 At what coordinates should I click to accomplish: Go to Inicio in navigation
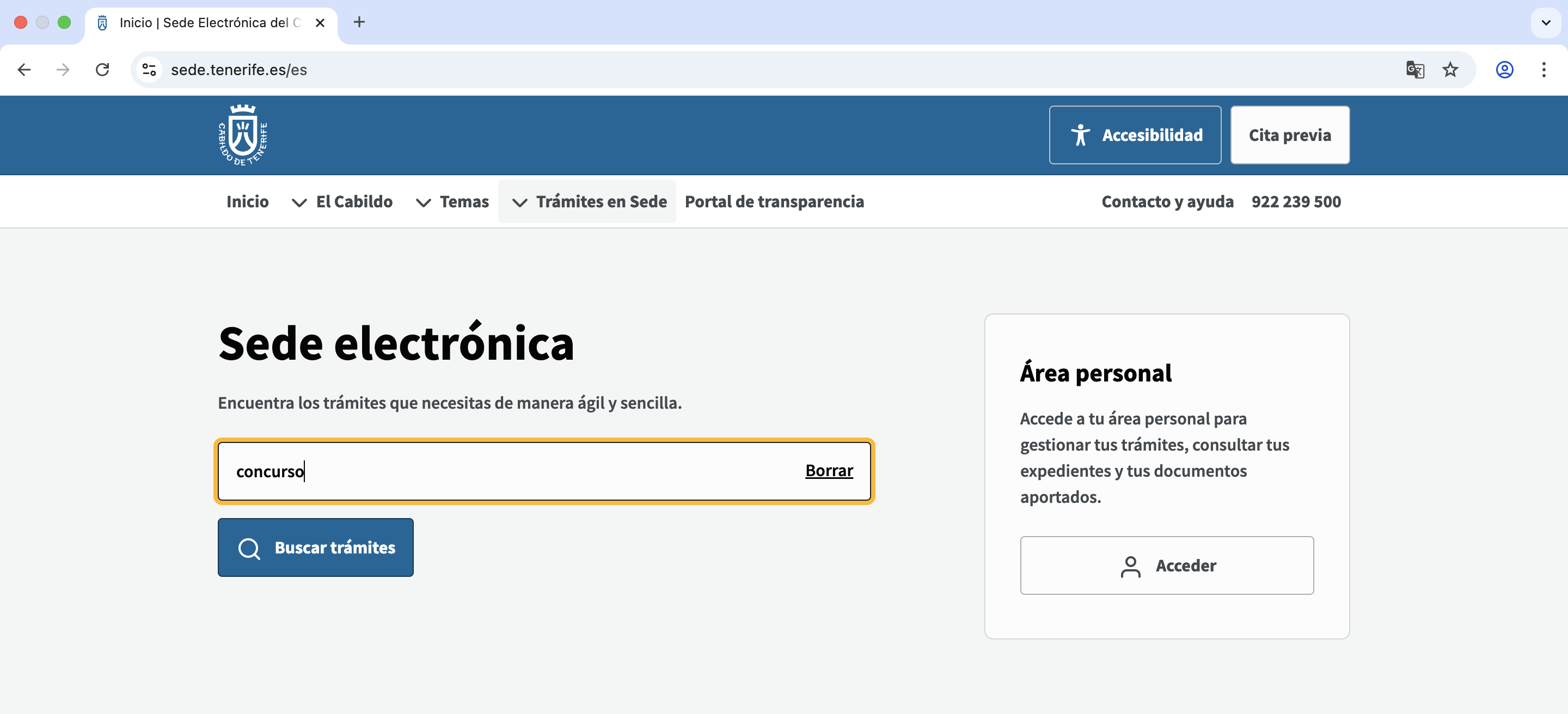pyautogui.click(x=247, y=202)
